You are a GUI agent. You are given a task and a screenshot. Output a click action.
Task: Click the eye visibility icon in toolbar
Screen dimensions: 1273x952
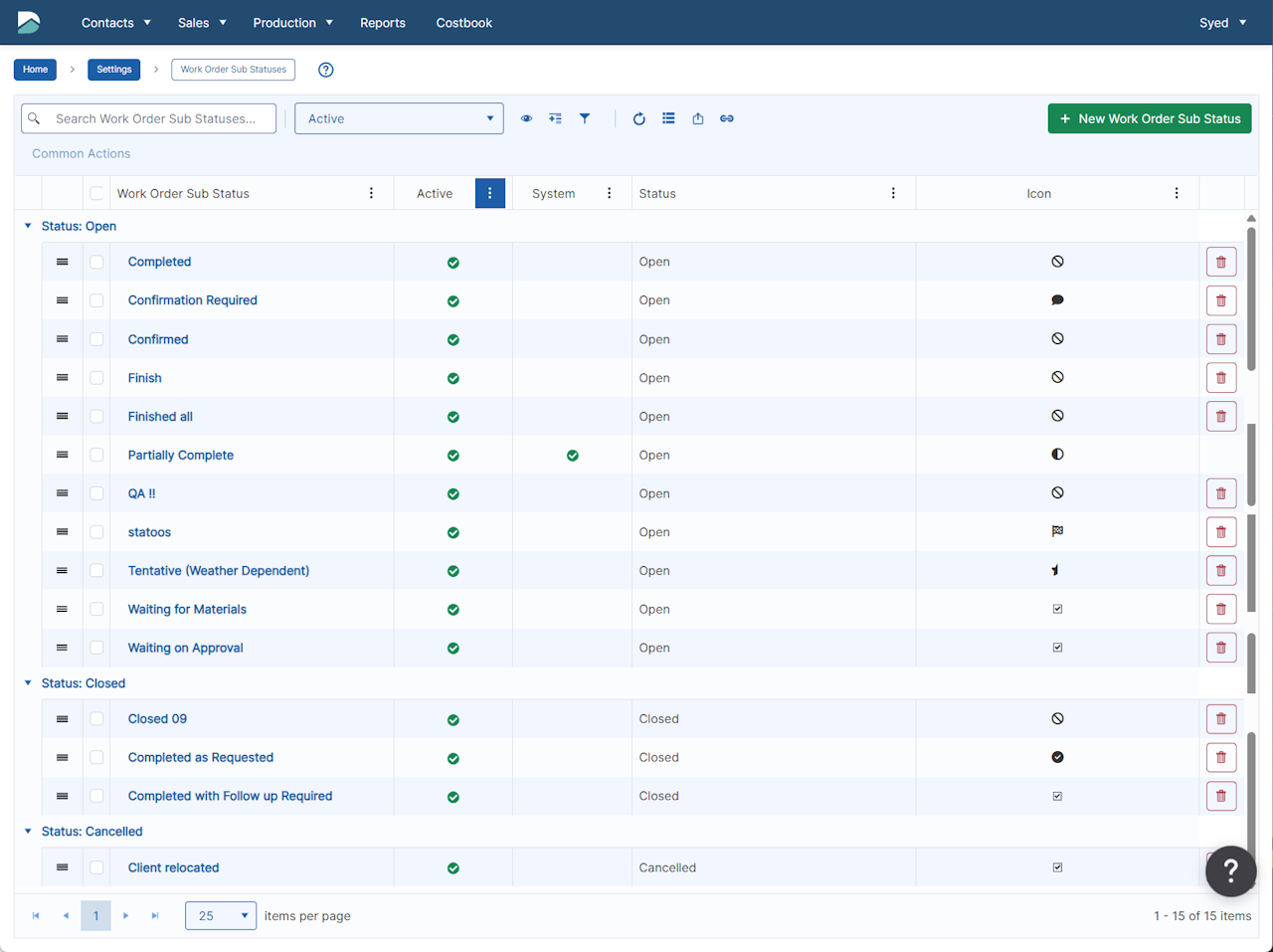(526, 118)
